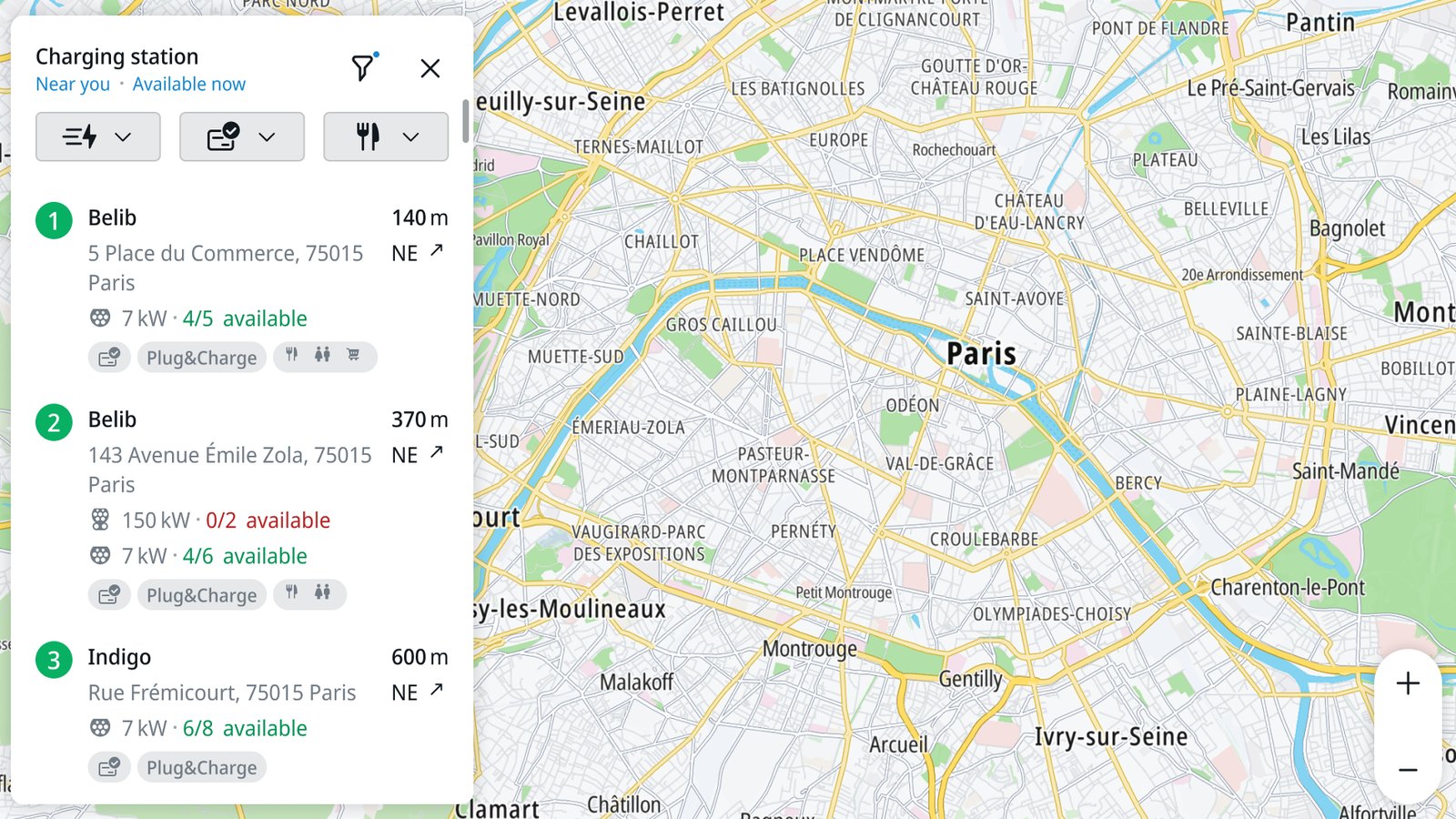Click the Available now filter link
The height and width of the screenshot is (819, 1456).
189,84
